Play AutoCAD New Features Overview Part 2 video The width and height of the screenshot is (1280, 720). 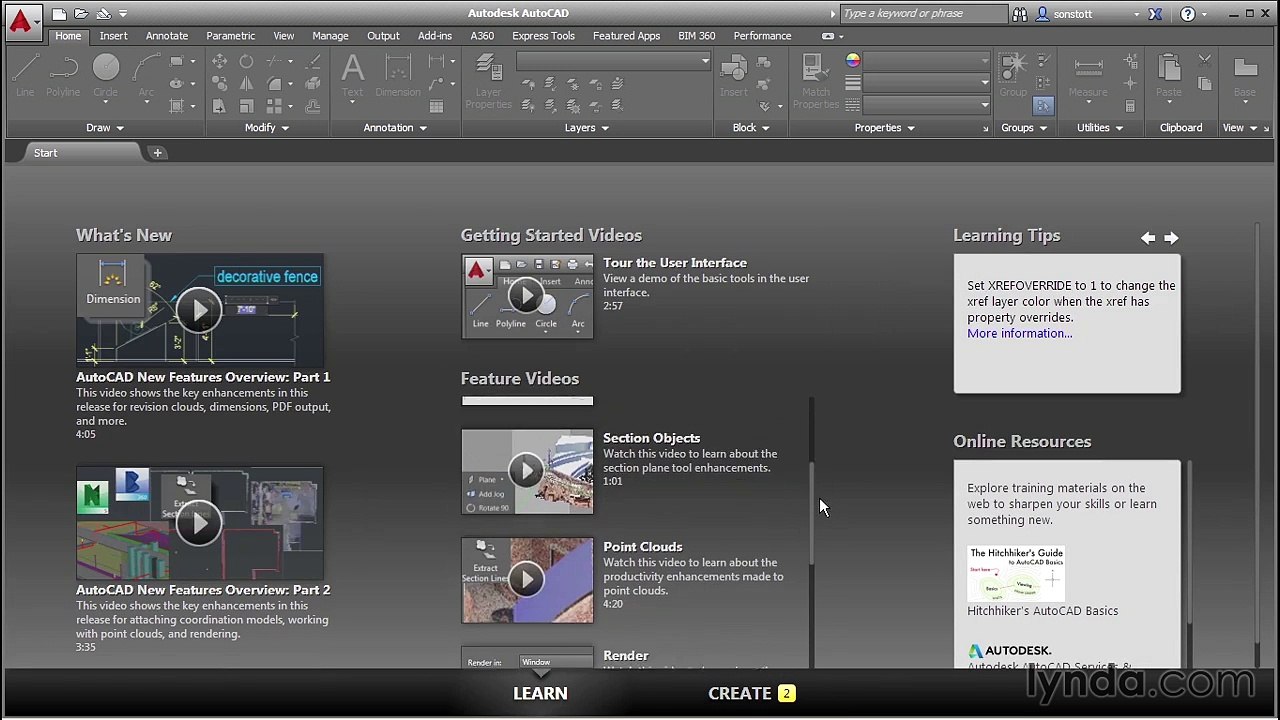click(200, 523)
